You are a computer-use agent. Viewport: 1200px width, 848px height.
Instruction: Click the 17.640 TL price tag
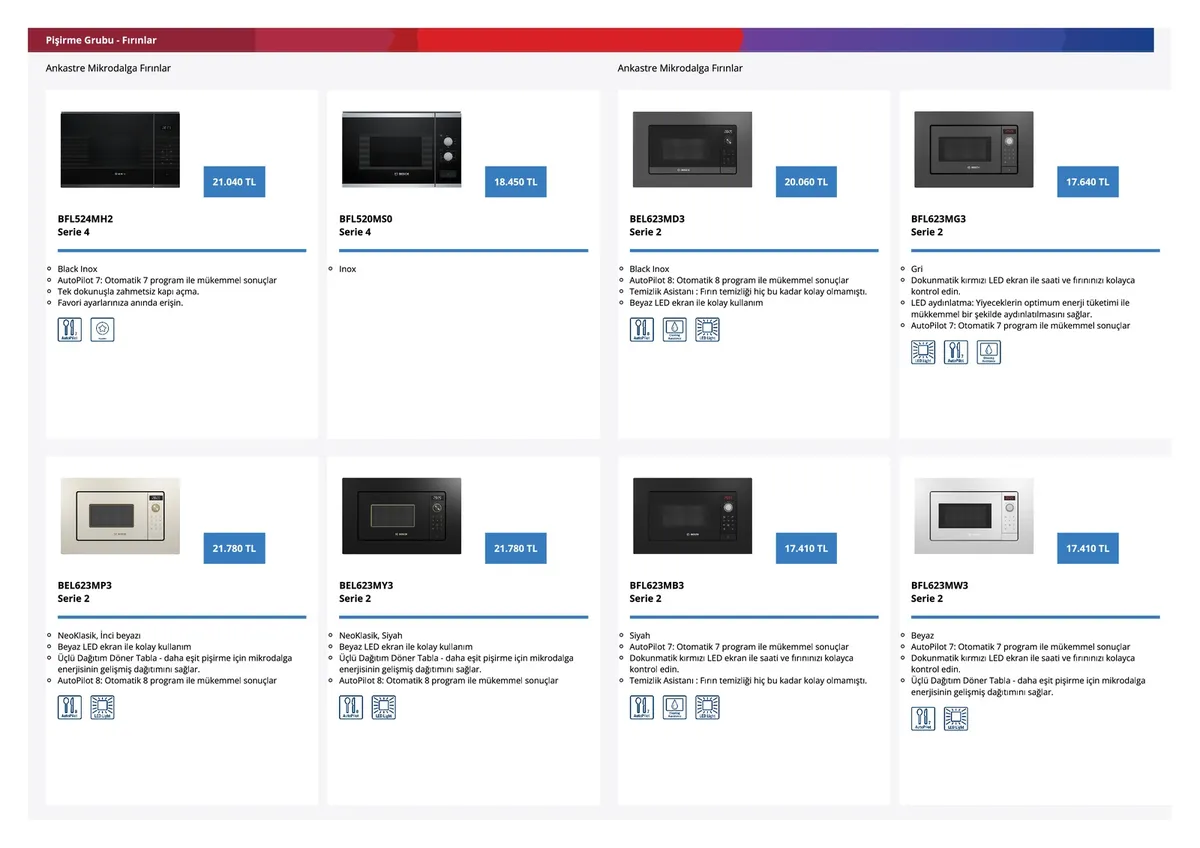1087,182
